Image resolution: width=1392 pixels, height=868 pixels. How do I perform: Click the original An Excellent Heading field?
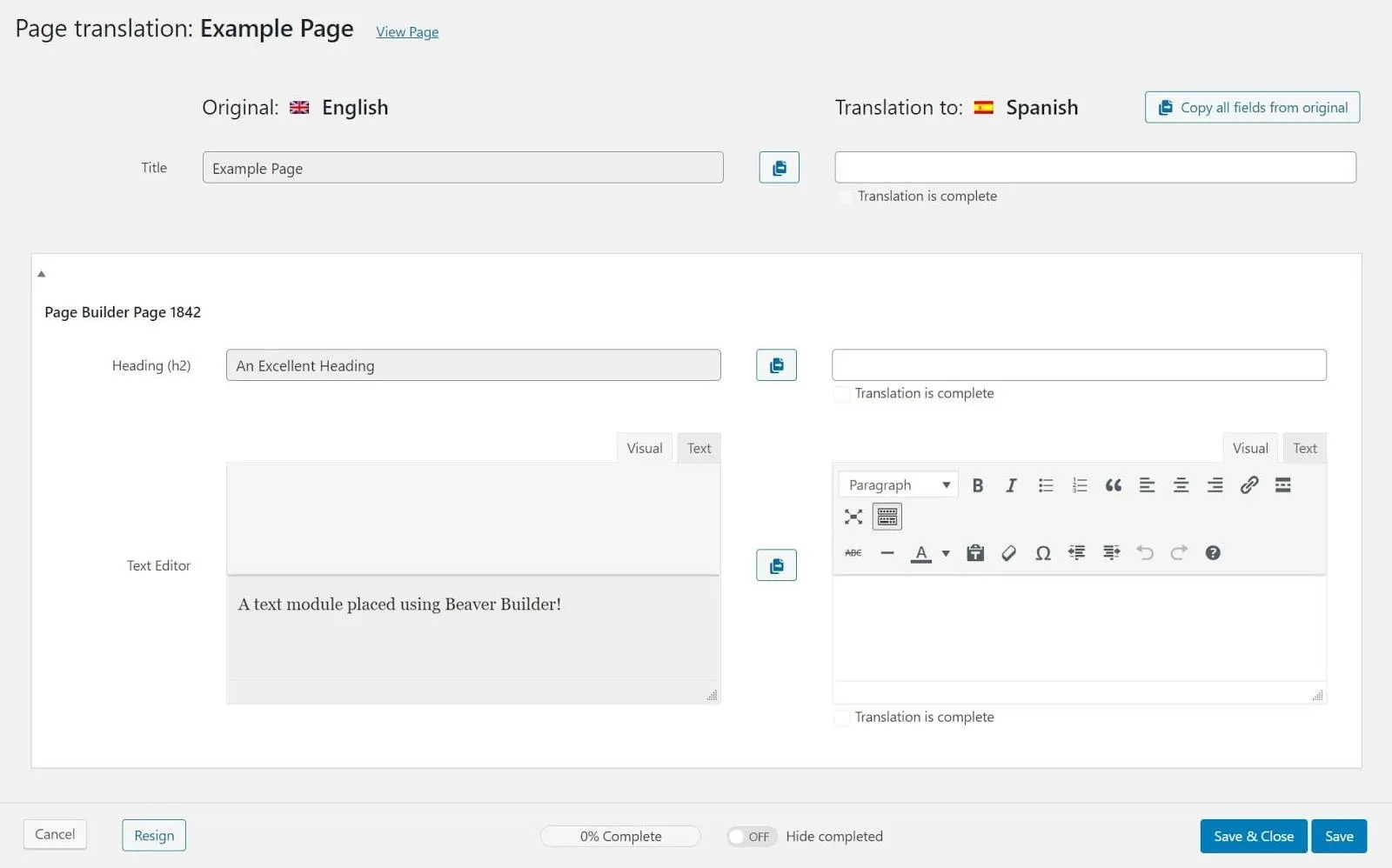click(x=473, y=365)
